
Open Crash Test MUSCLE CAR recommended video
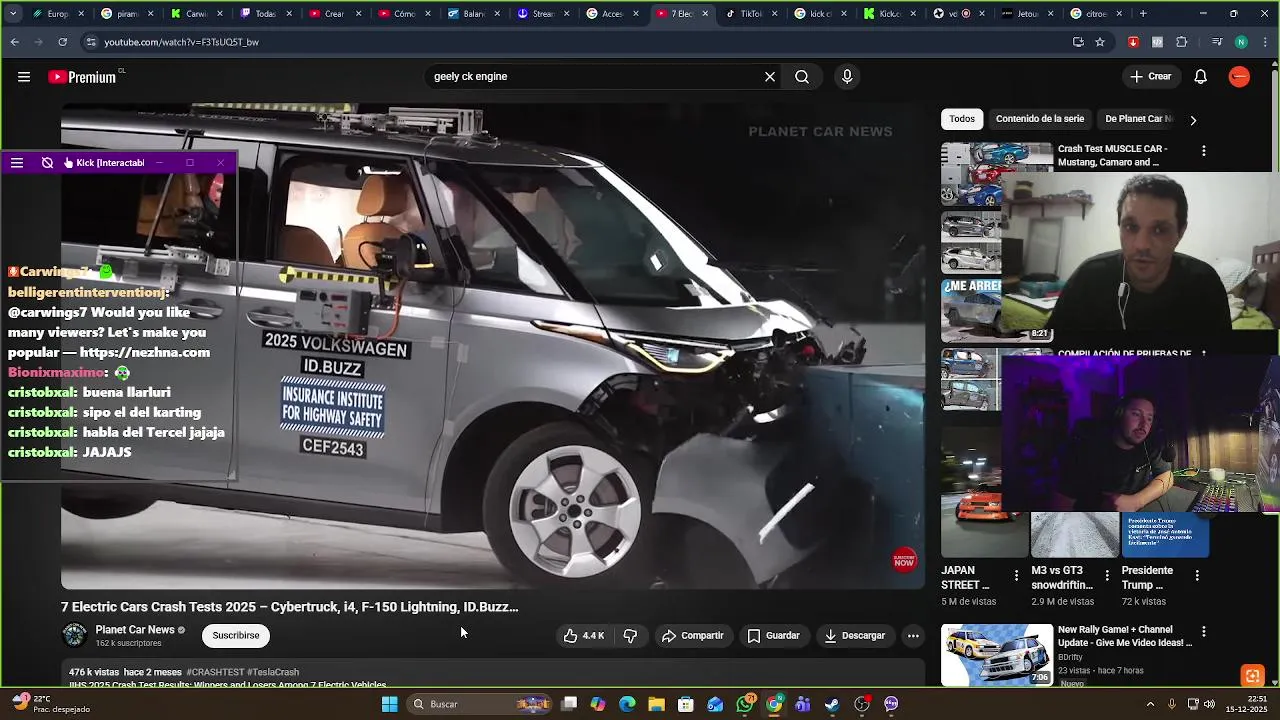pos(1112,155)
